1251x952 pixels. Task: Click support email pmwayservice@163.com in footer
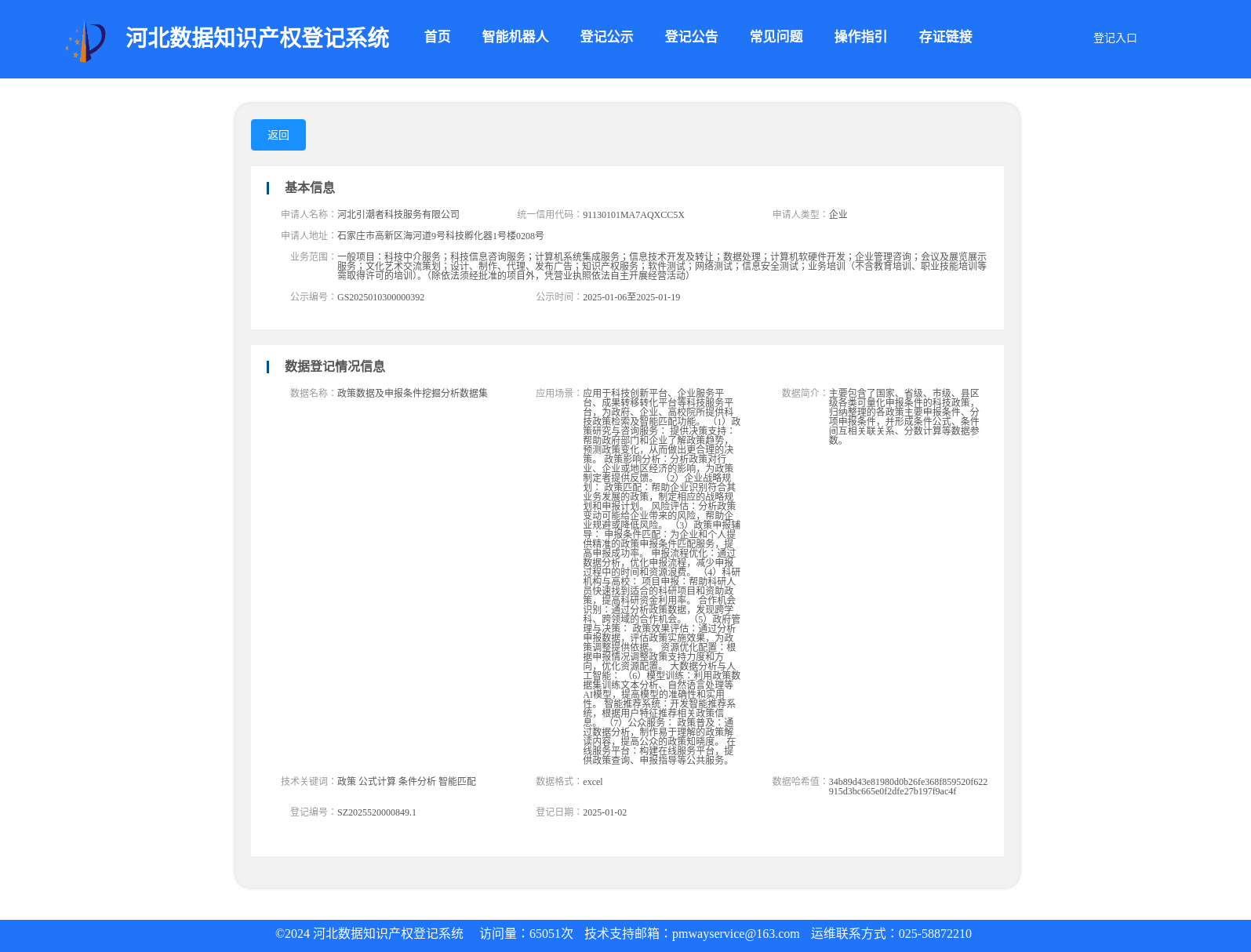[736, 934]
